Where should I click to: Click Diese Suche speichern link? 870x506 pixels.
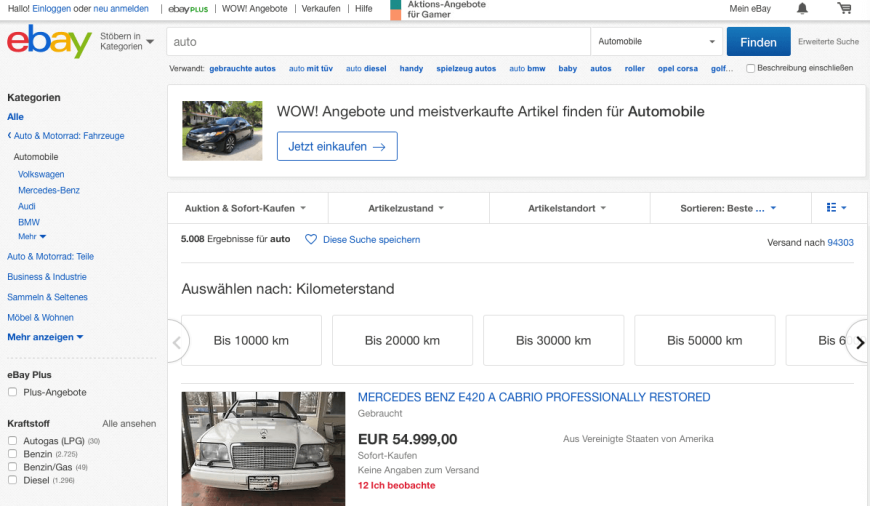click(x=371, y=240)
